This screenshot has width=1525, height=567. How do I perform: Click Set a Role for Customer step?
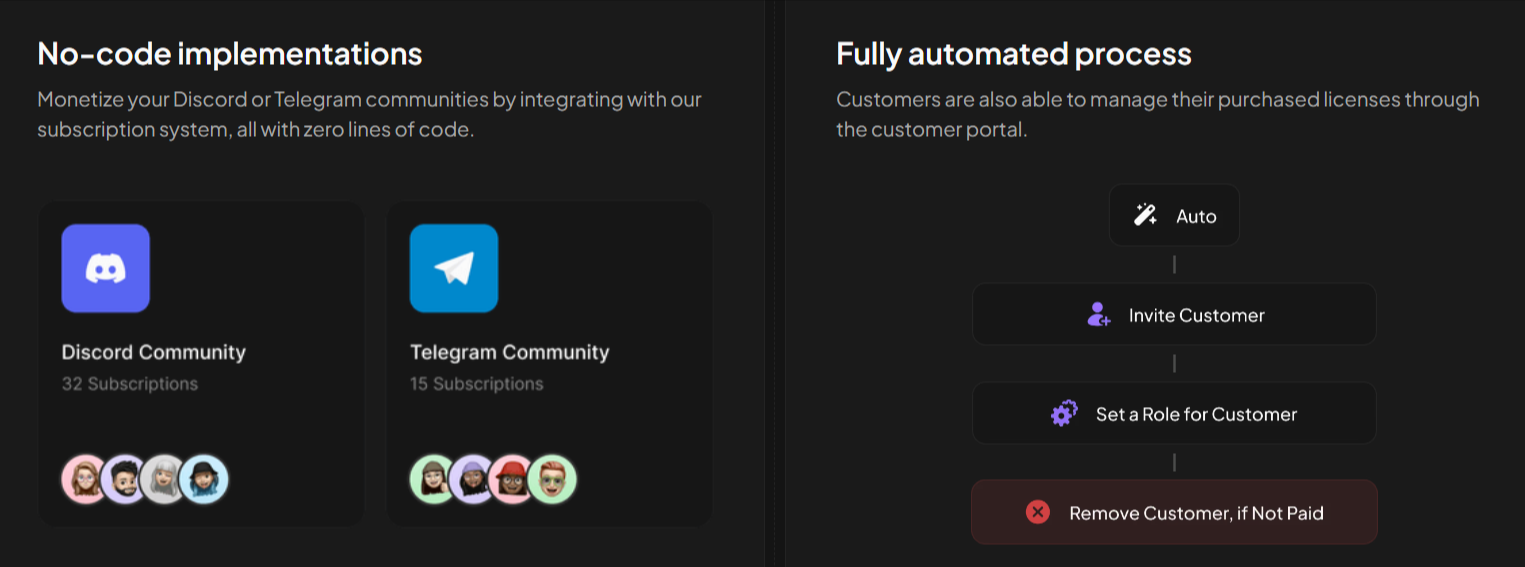coord(1174,413)
